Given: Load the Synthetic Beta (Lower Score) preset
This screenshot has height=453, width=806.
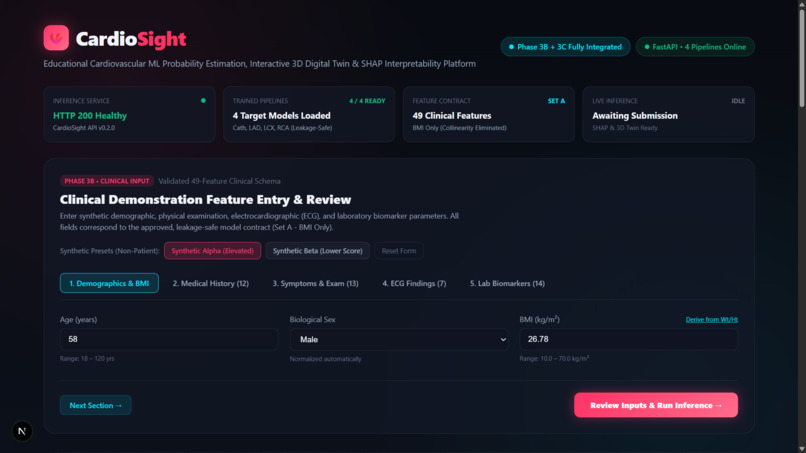Looking at the screenshot, I should pos(318,251).
